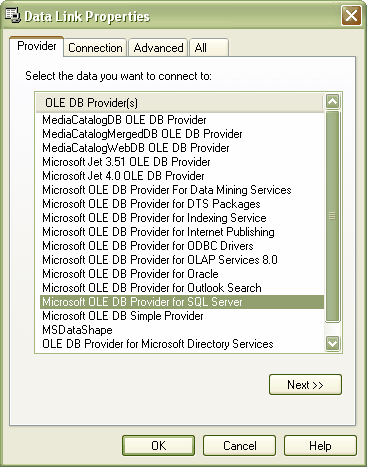Select MediaCatalogDB OLE DB Provider

182,120
